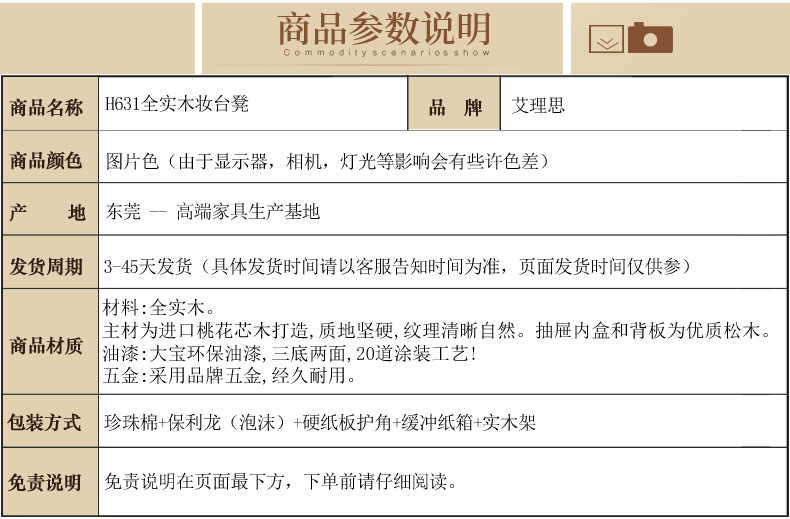Image resolution: width=790 pixels, height=519 pixels.
Task: Select the 免责说明 label cell
Action: 50,482
